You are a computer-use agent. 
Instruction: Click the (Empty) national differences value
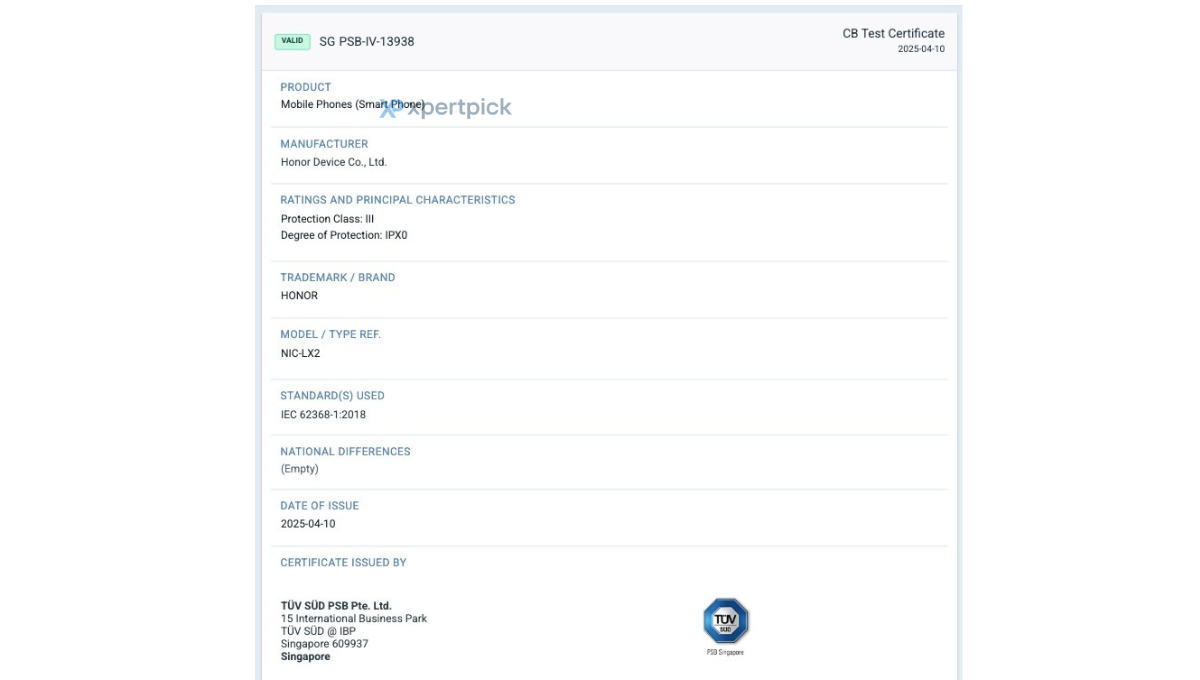pos(299,469)
